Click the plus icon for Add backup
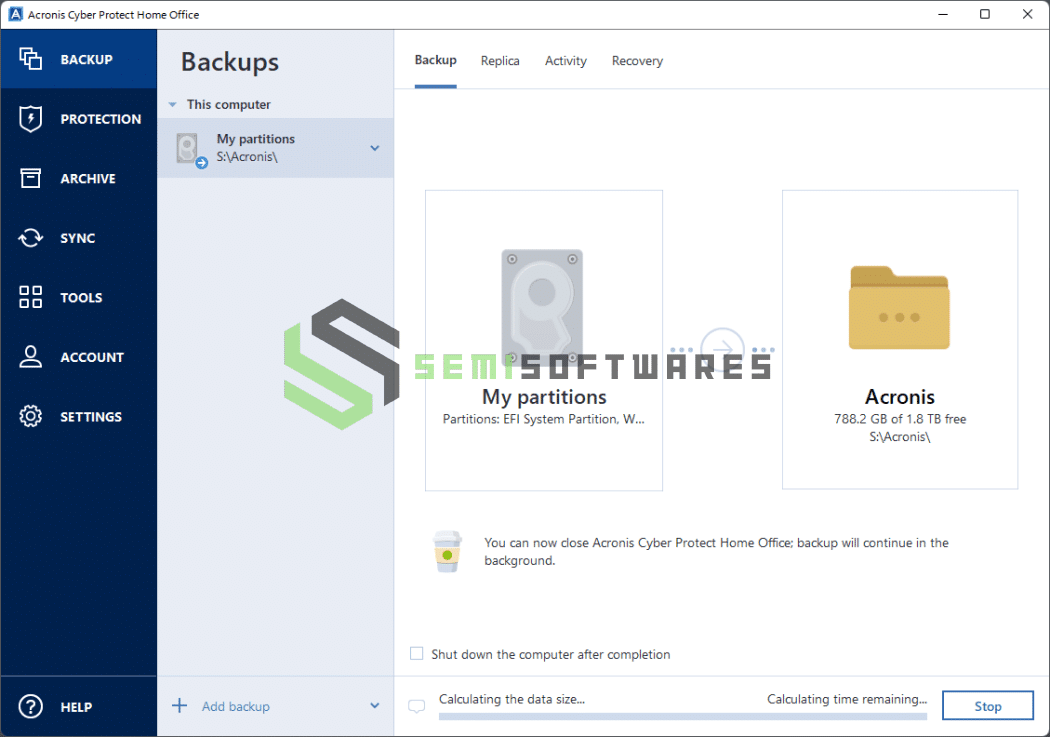 [179, 706]
